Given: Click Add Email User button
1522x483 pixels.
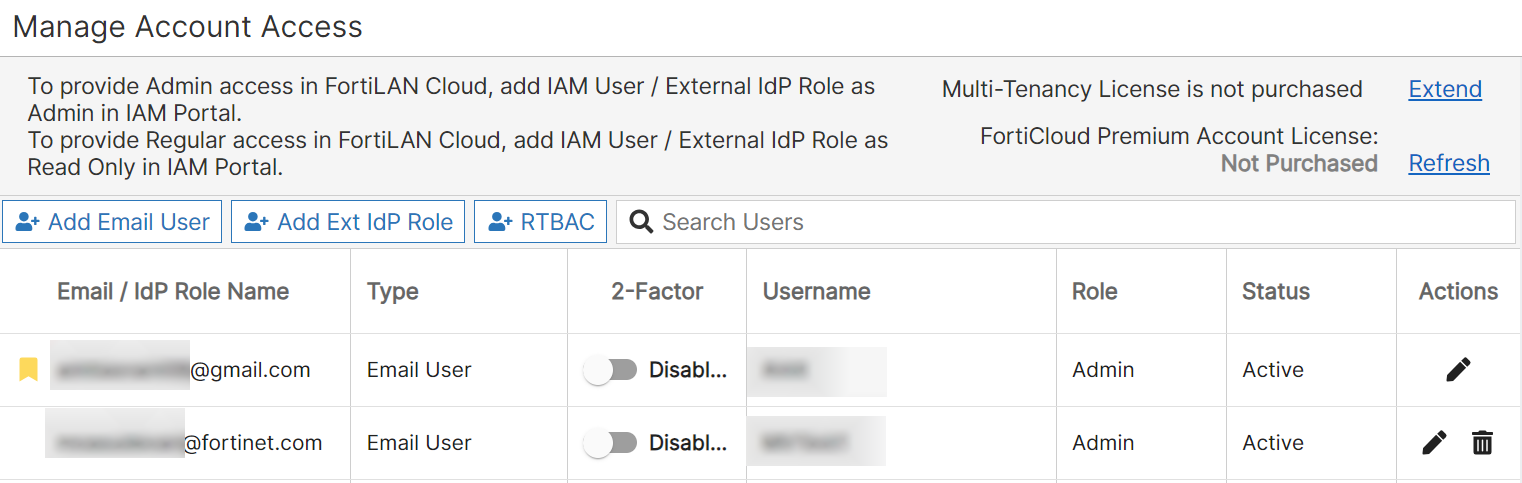Looking at the screenshot, I should pyautogui.click(x=112, y=222).
